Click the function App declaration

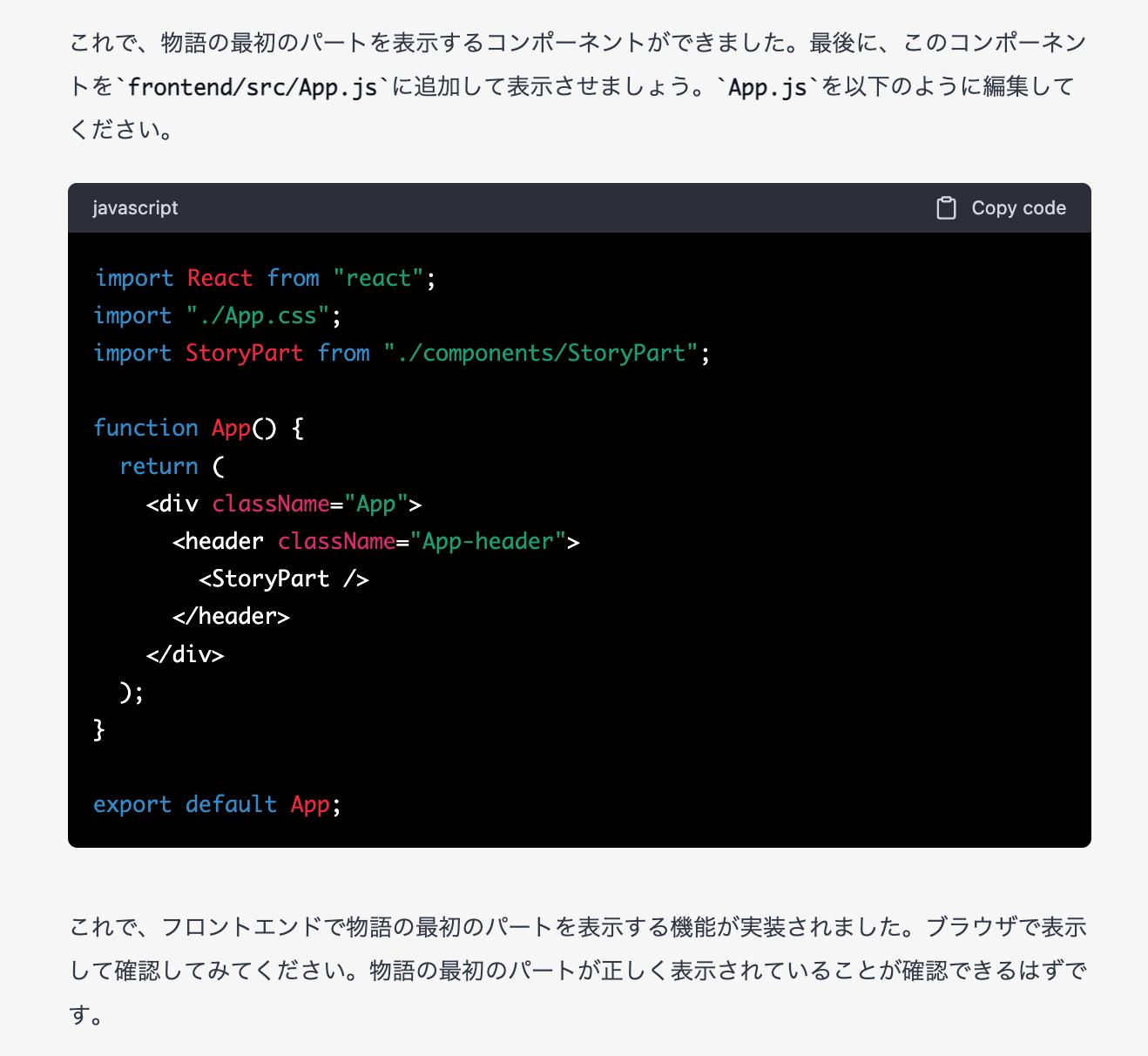196,428
